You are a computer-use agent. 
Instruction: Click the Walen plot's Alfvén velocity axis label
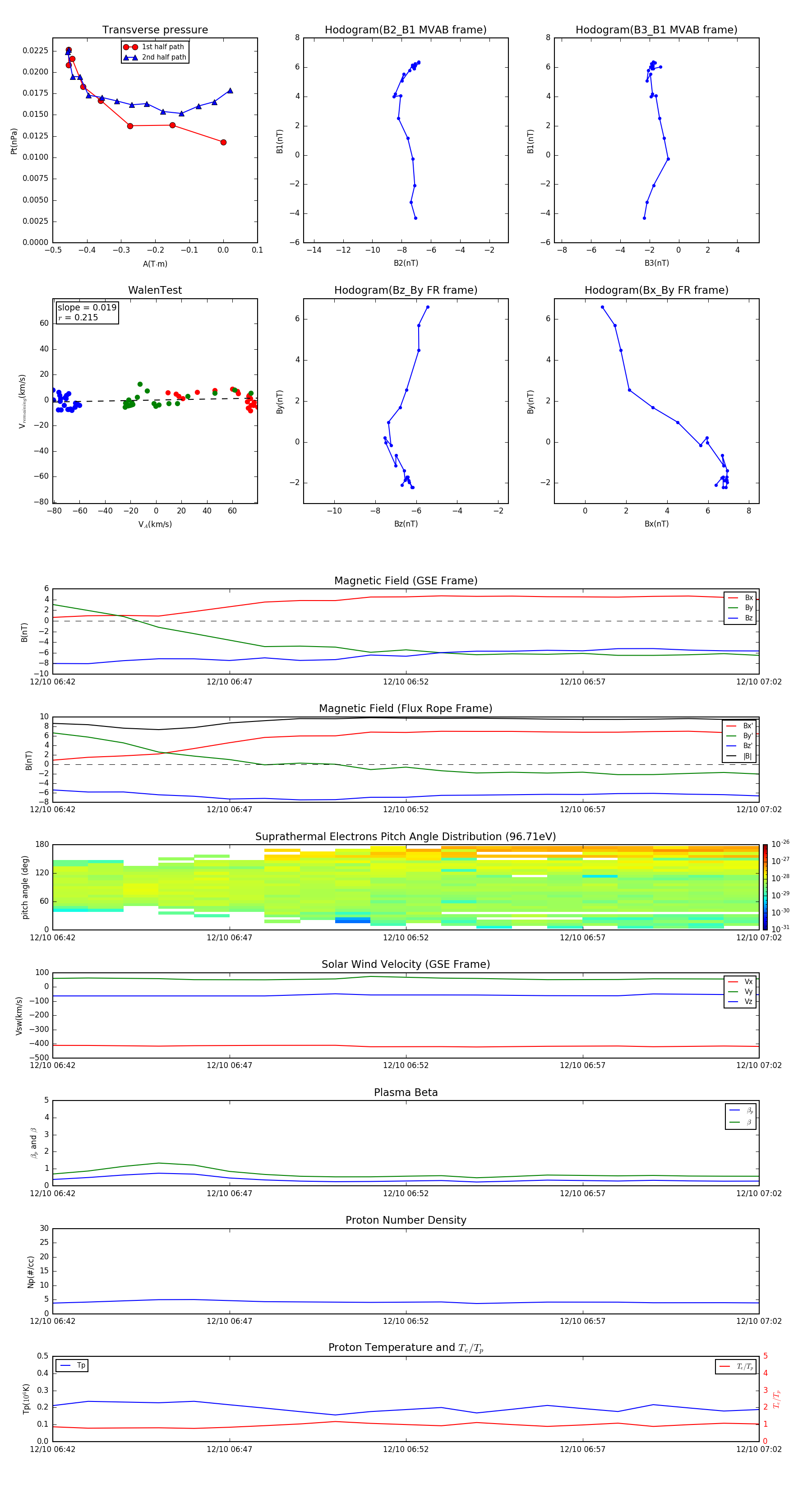click(x=155, y=524)
